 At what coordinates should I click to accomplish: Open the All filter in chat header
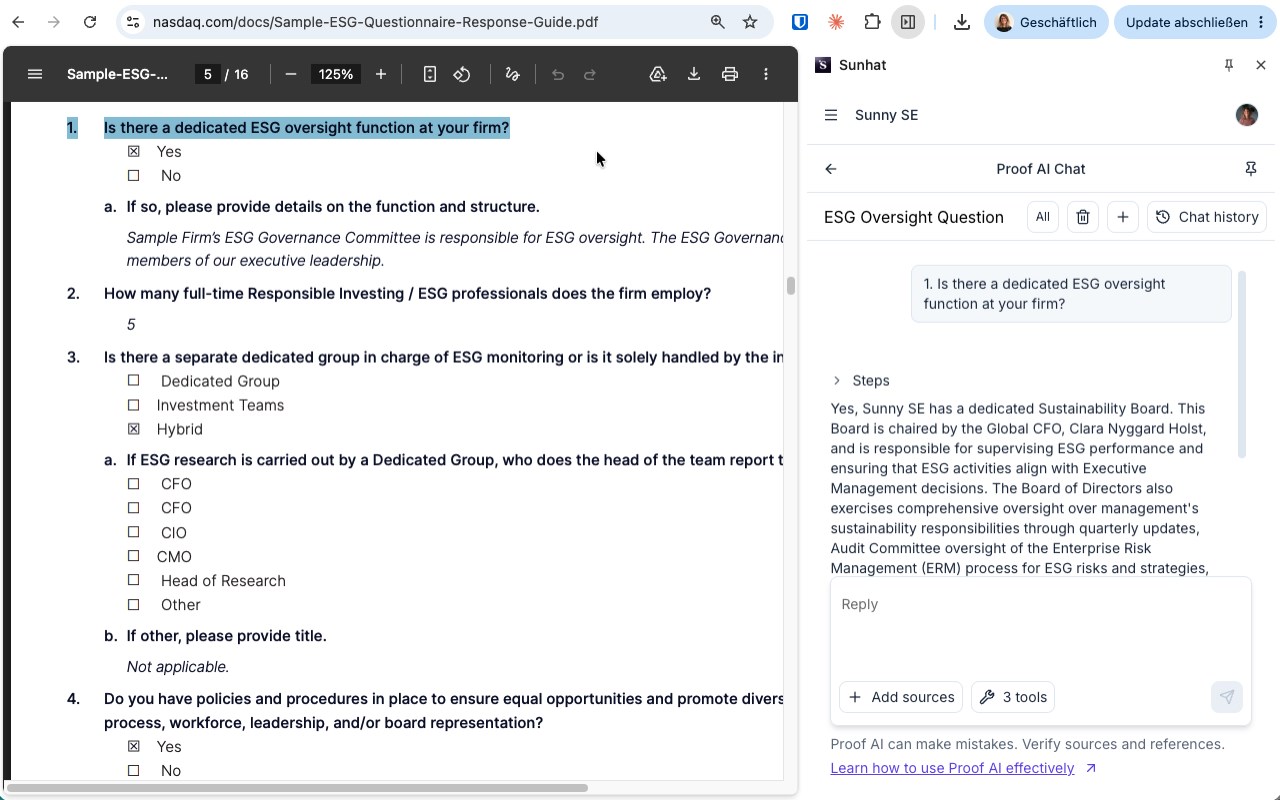(1043, 217)
